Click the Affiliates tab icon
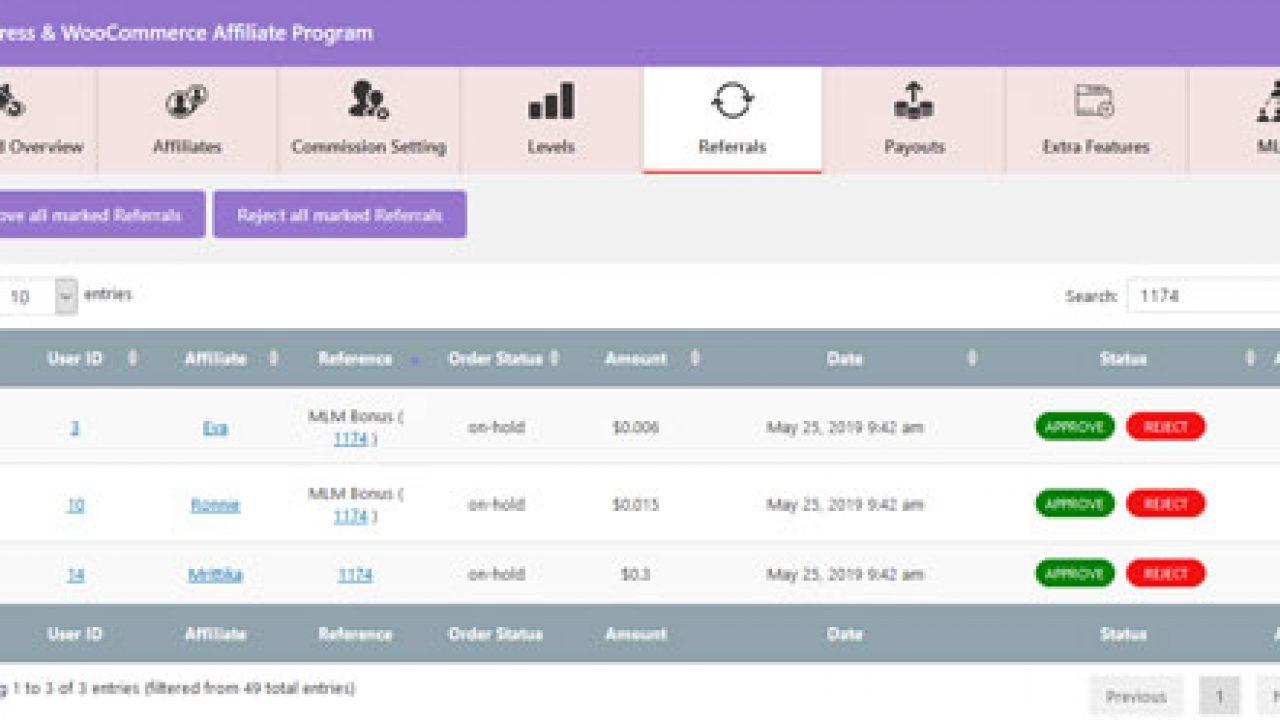Viewport: 1280px width, 720px height. click(x=186, y=102)
